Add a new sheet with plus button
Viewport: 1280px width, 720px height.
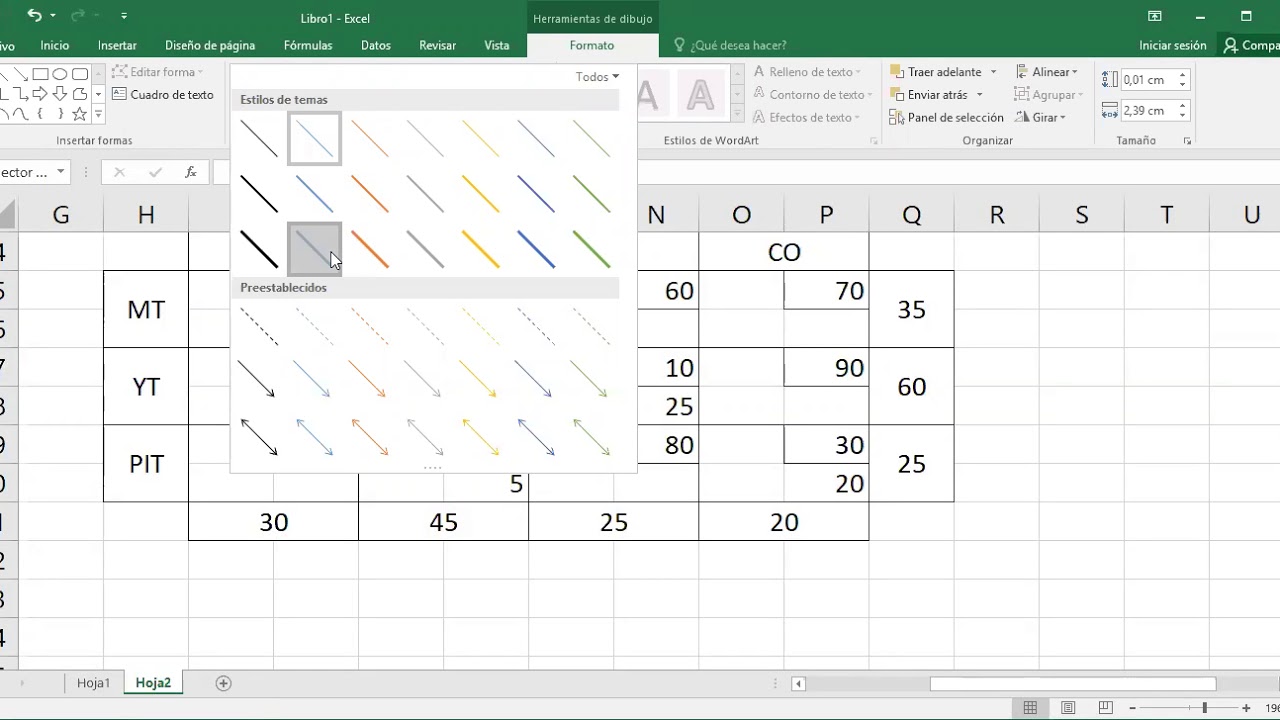(224, 683)
